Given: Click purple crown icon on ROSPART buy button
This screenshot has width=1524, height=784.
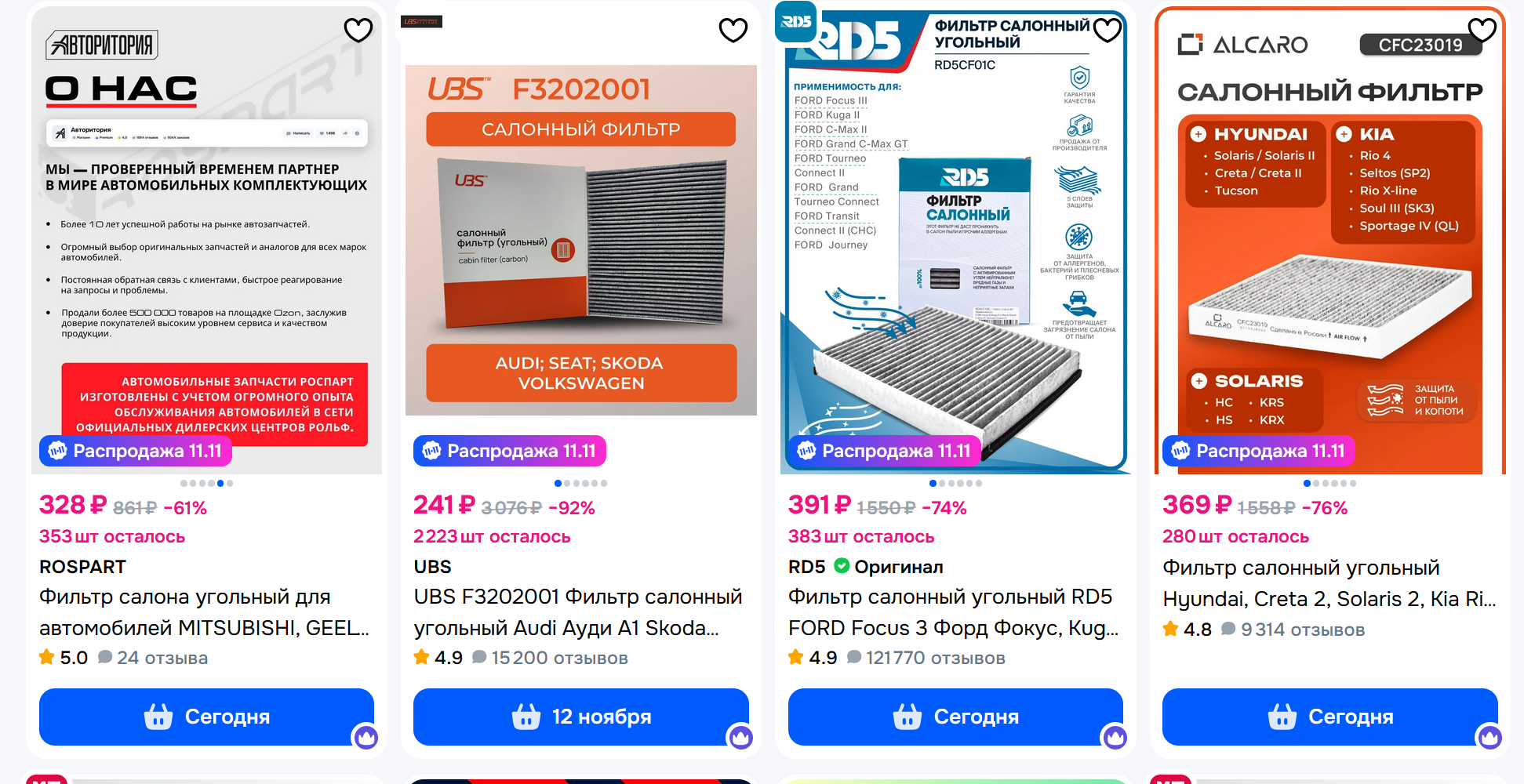Looking at the screenshot, I should point(366,737).
